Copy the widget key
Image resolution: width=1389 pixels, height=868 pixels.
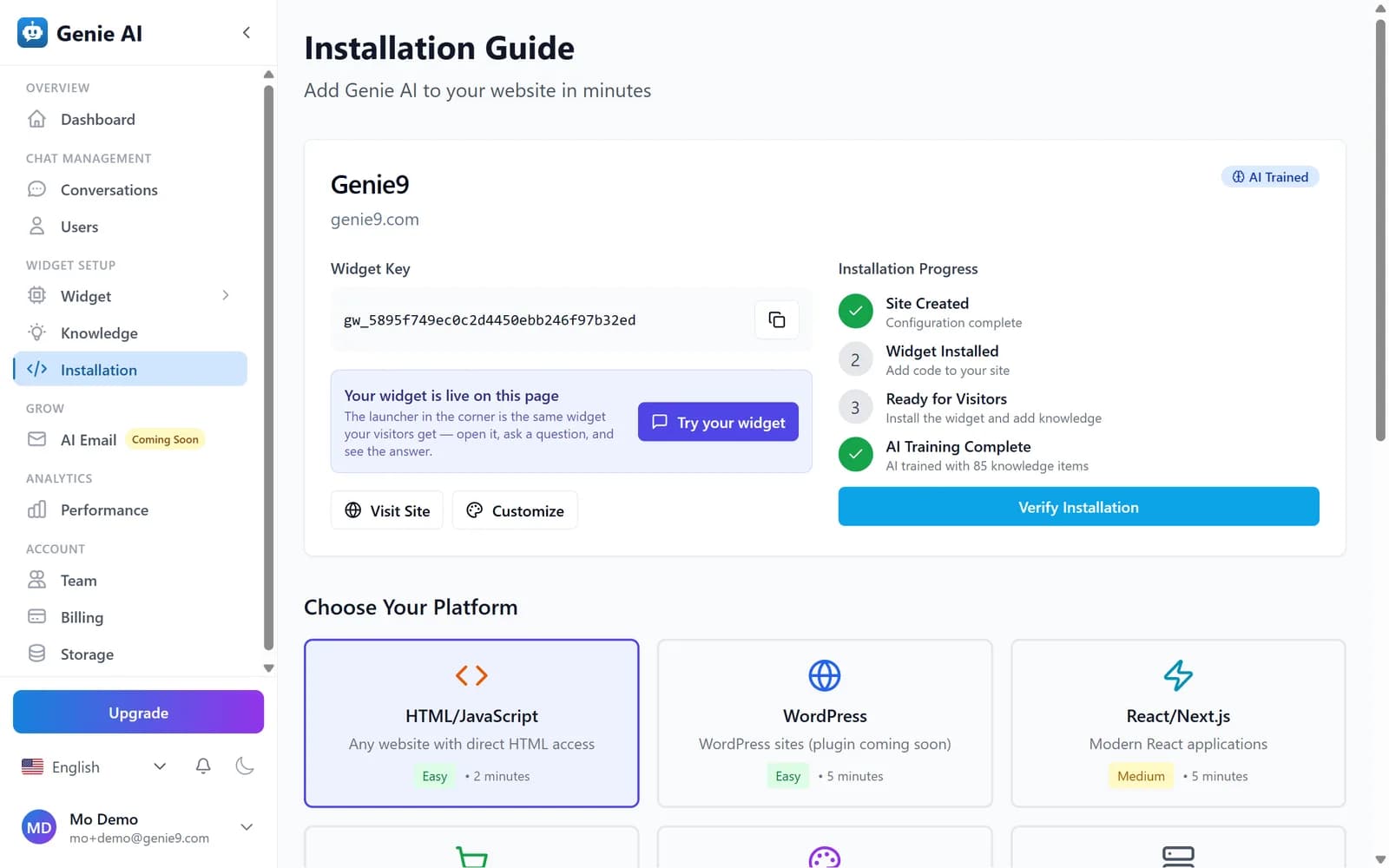777,320
